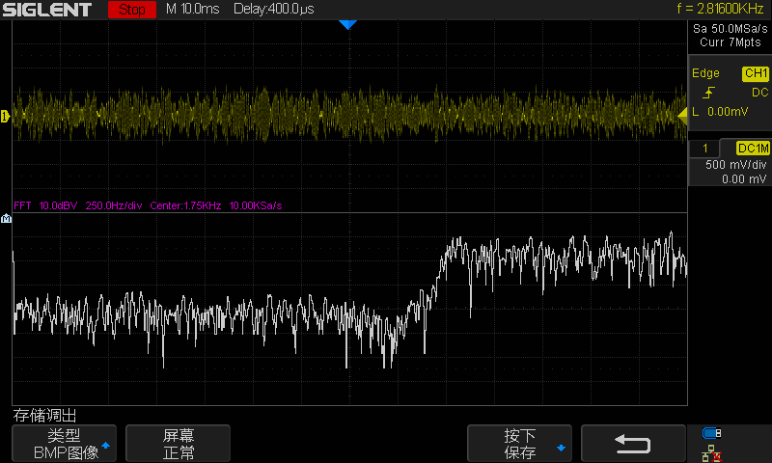Click the red Stop status indicator

[x=131, y=10]
